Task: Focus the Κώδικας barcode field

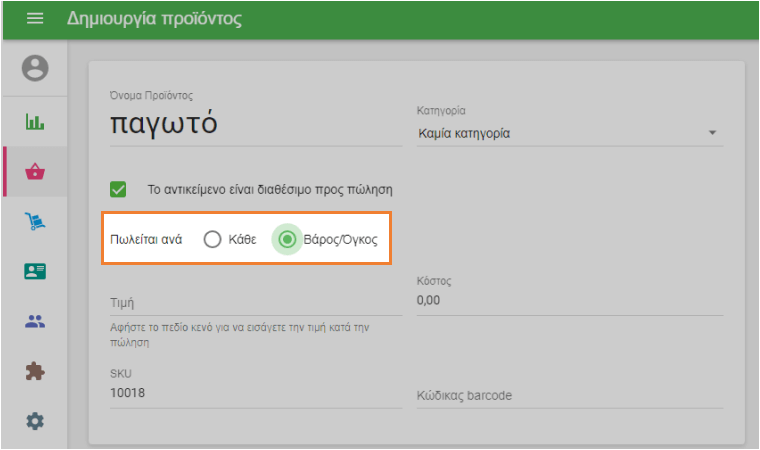Action: pos(570,396)
